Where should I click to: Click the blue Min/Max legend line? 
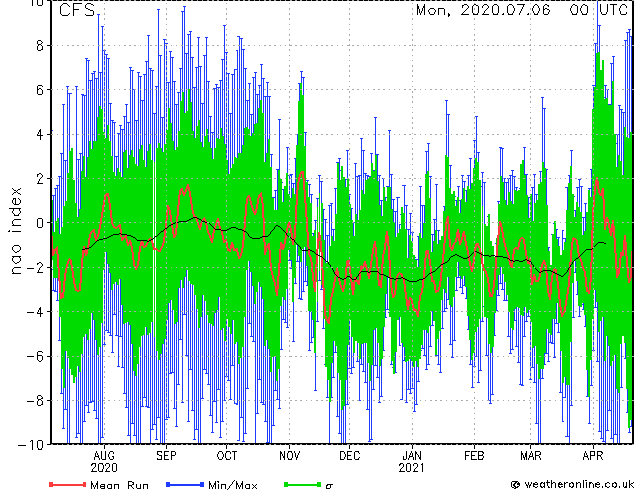(x=185, y=484)
